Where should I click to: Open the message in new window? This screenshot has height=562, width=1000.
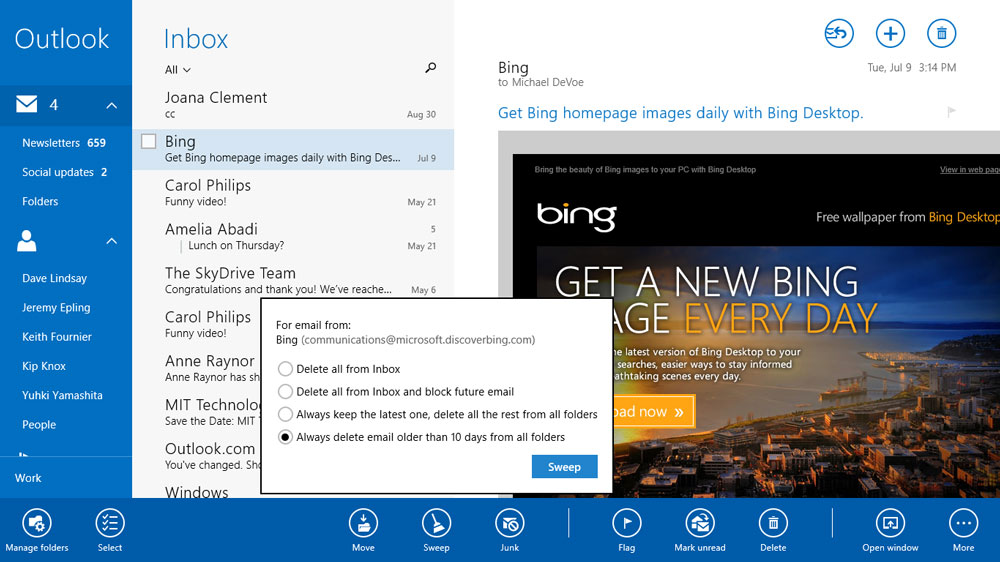point(890,523)
